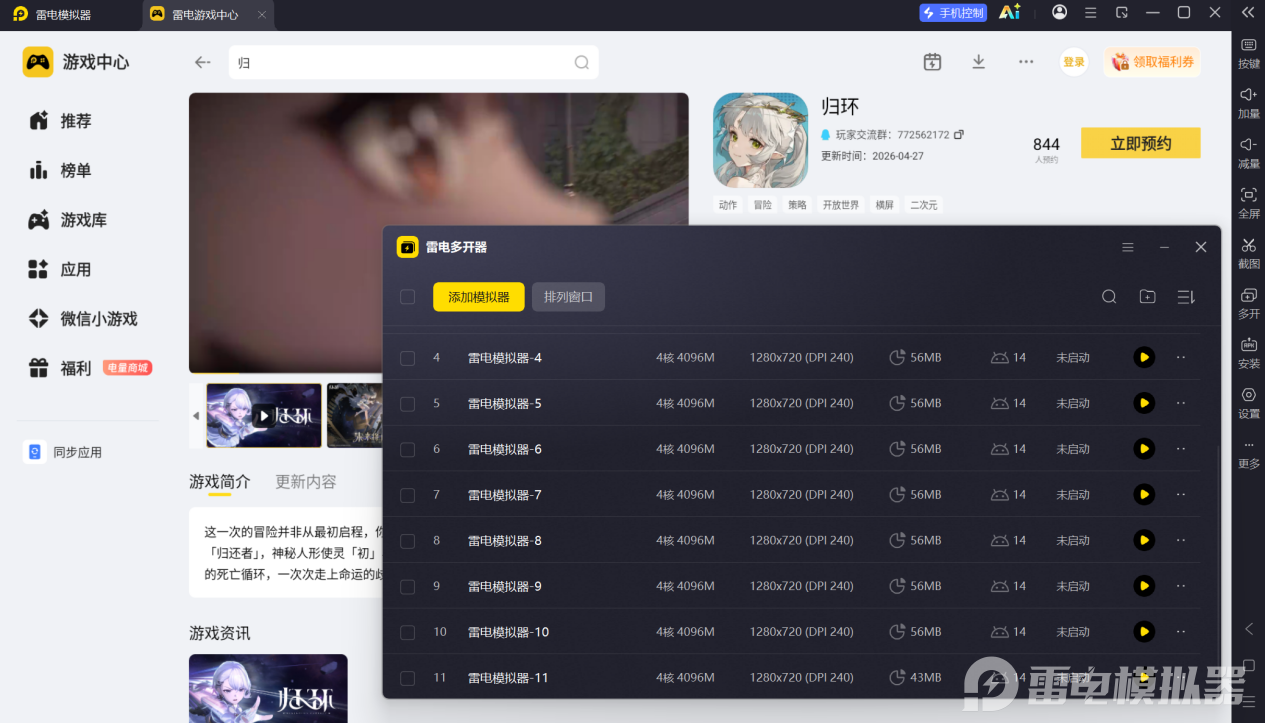Screen dimensions: 1265x723
Task: Click the game search input field
Action: pyautogui.click(x=413, y=62)
